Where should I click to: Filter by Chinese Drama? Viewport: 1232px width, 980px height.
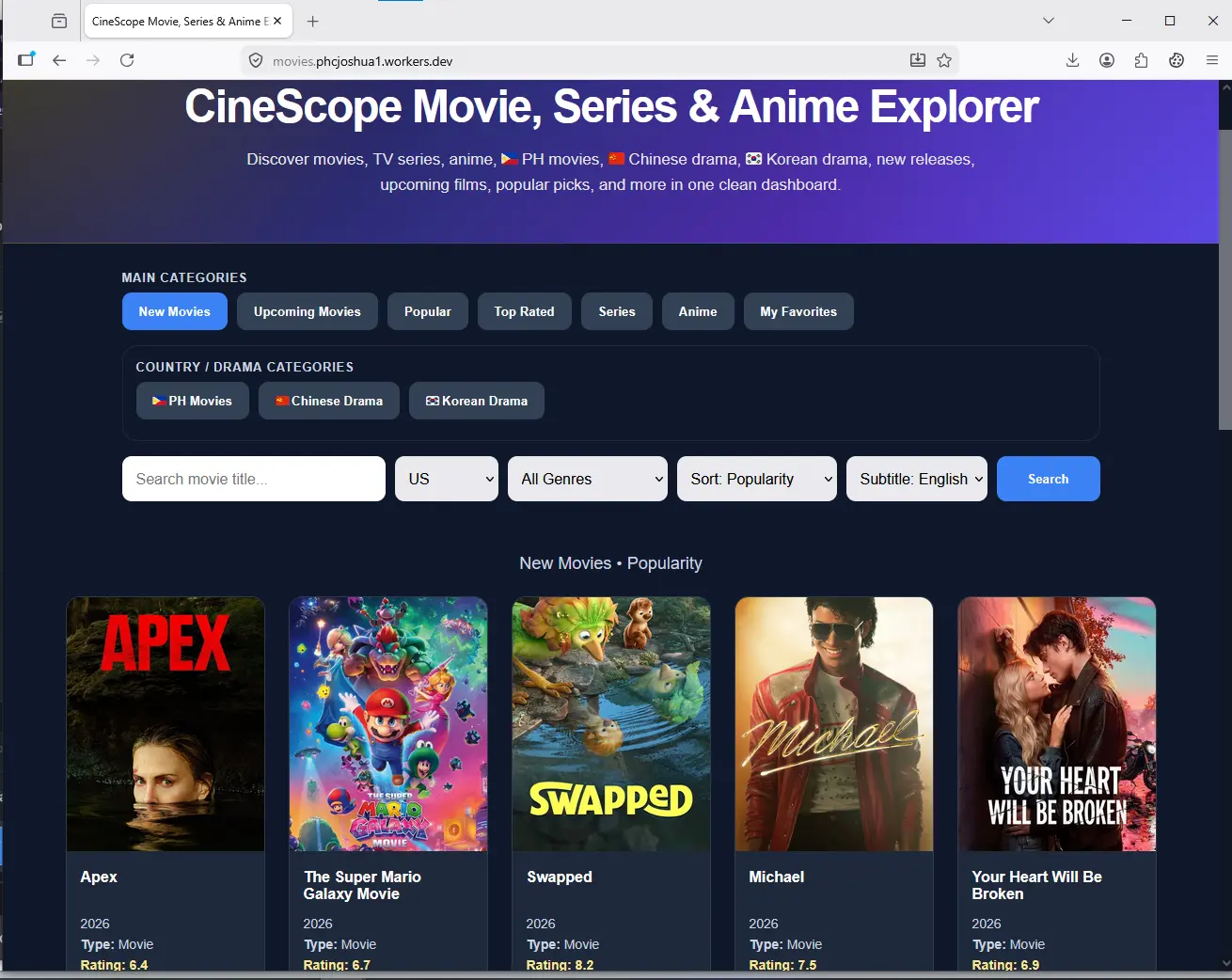(x=329, y=401)
